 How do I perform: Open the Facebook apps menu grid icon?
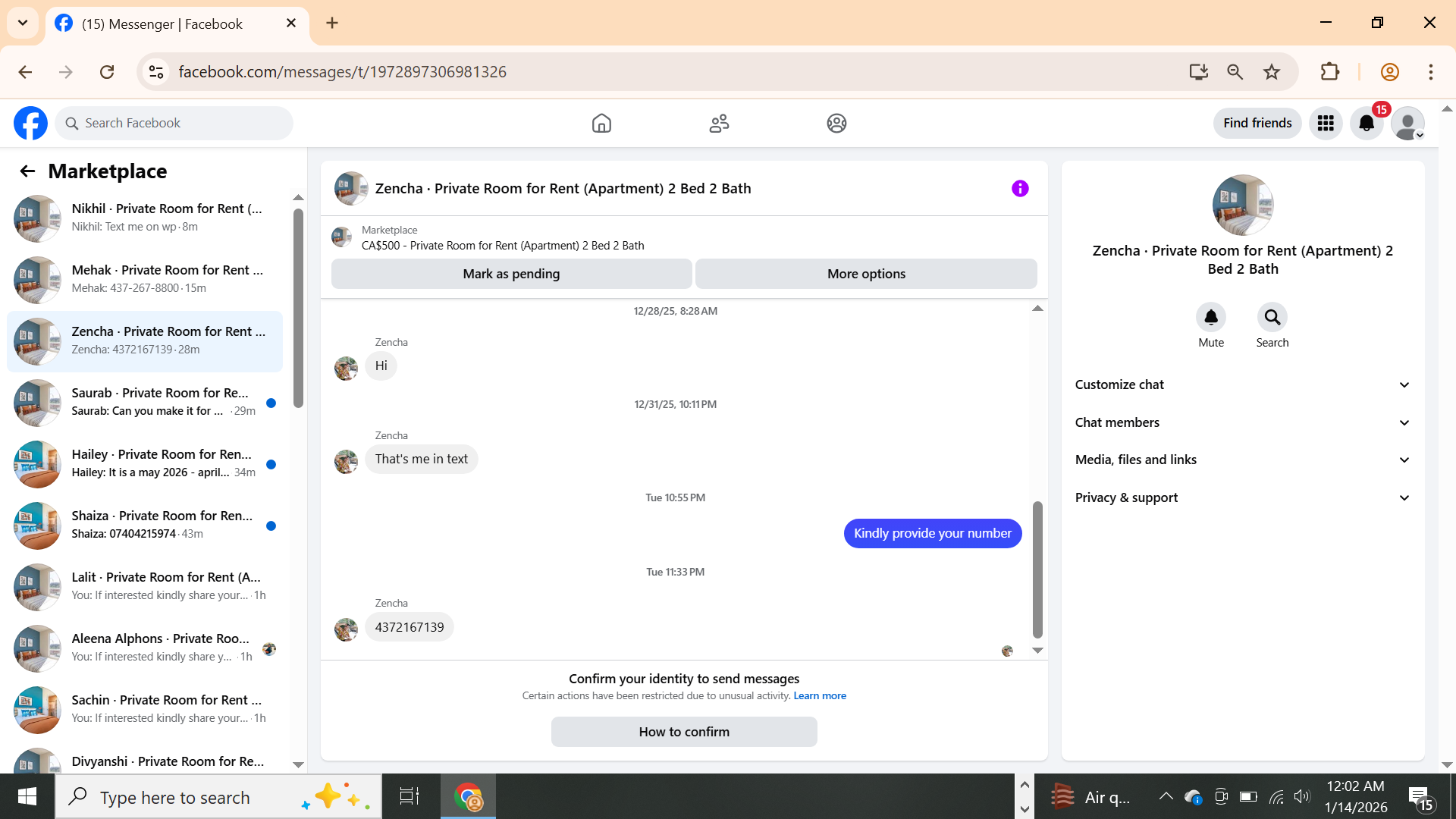[x=1326, y=123]
